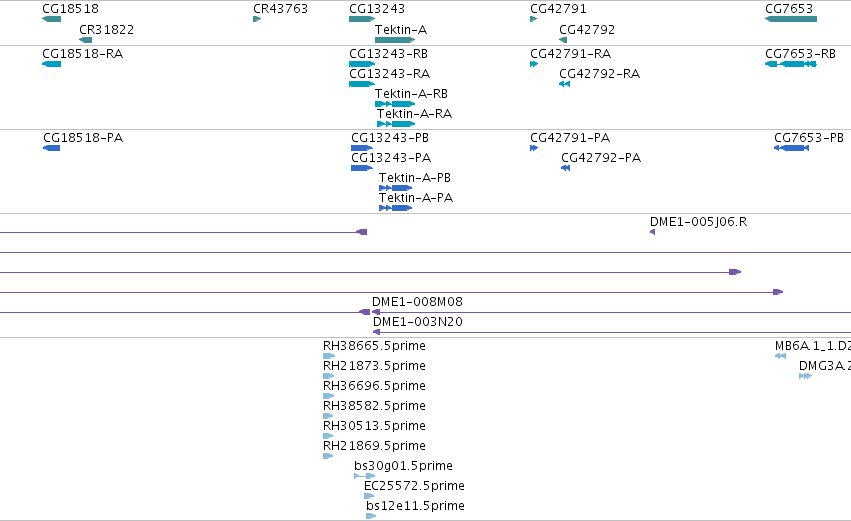
Task: Click the Tektin-A-RA label text
Action: pyautogui.click(x=415, y=114)
